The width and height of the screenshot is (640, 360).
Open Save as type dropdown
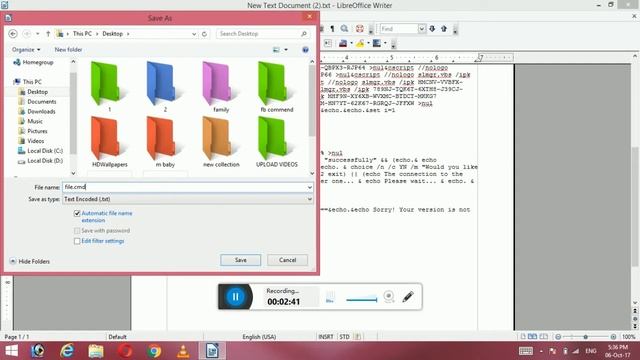tap(310, 199)
